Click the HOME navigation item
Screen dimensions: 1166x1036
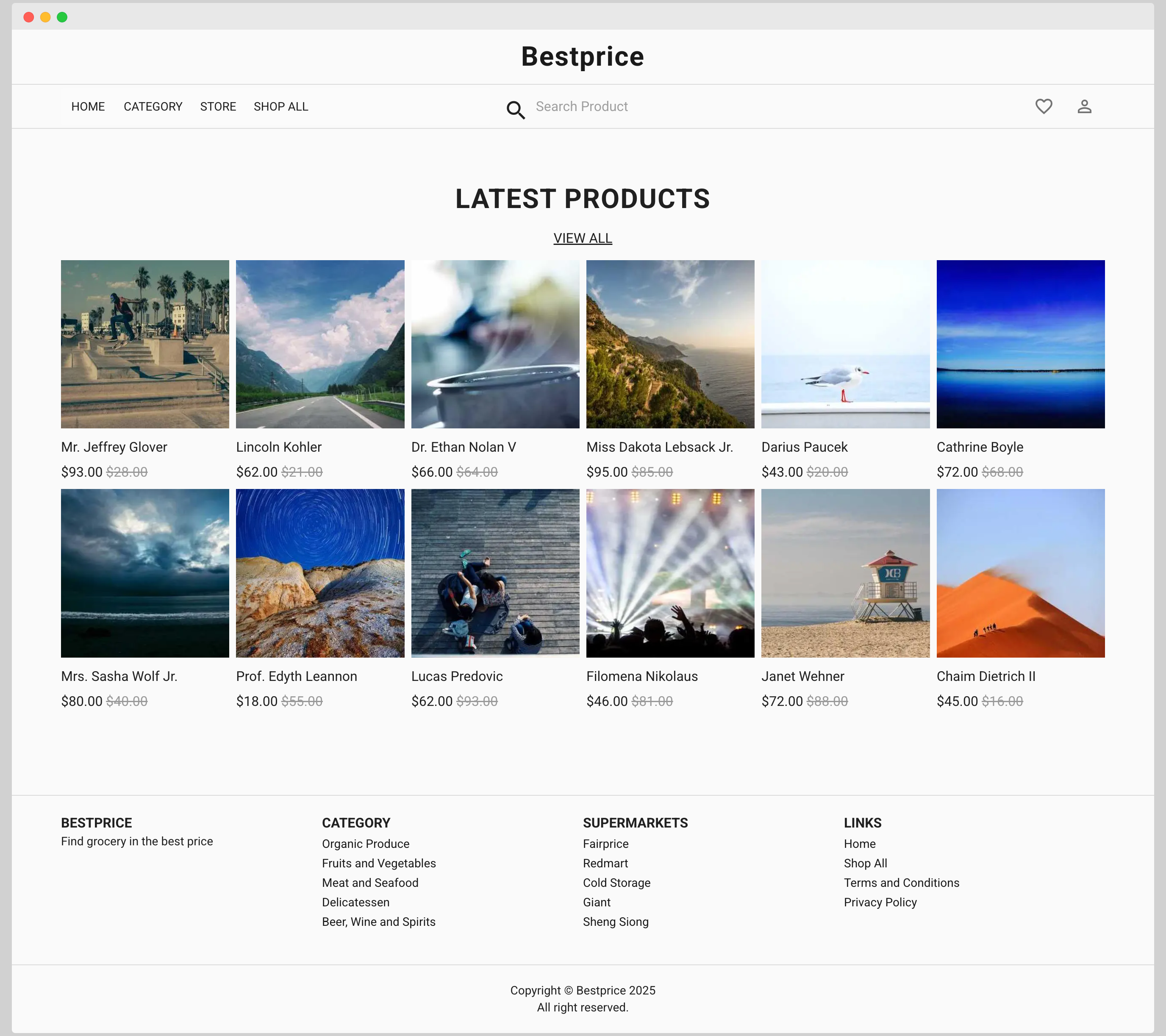[x=88, y=107]
